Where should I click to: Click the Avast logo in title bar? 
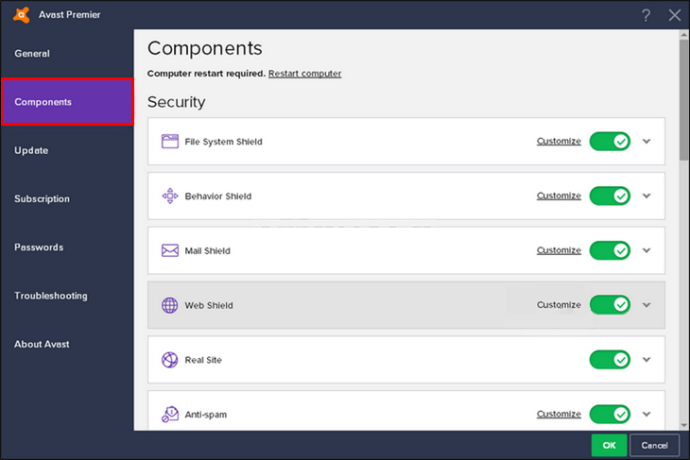(x=21, y=15)
